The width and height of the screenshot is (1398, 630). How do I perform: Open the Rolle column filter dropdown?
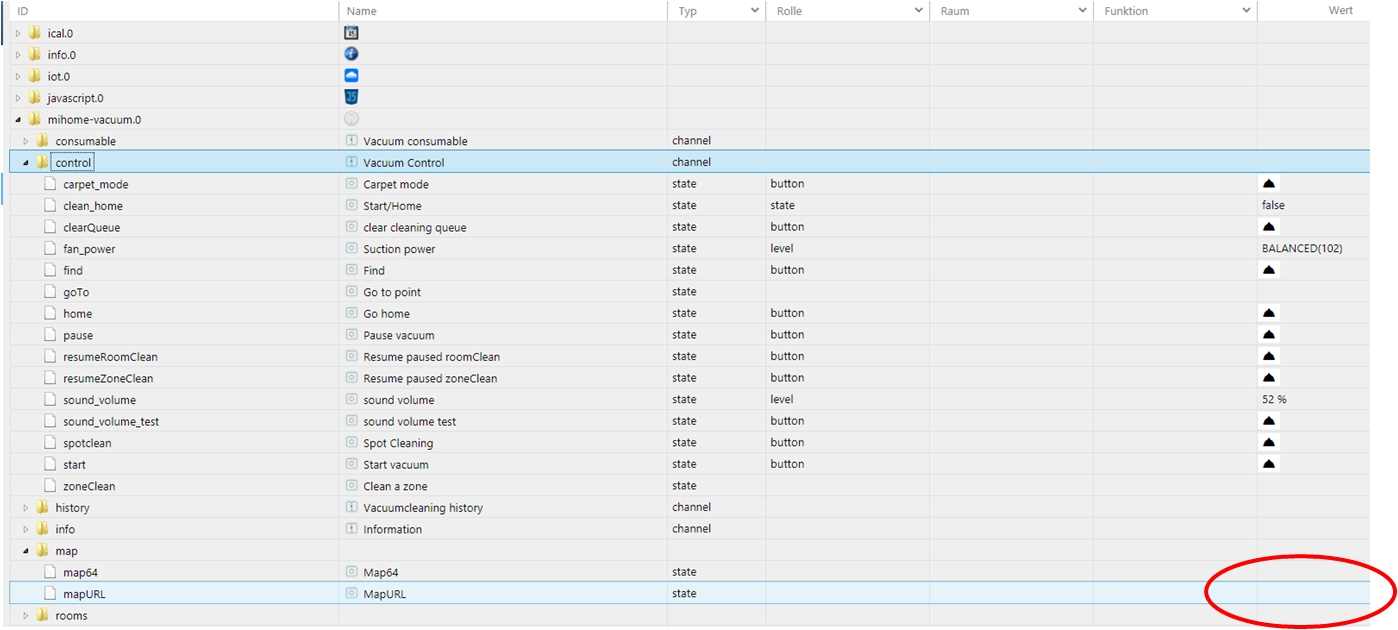coord(918,11)
